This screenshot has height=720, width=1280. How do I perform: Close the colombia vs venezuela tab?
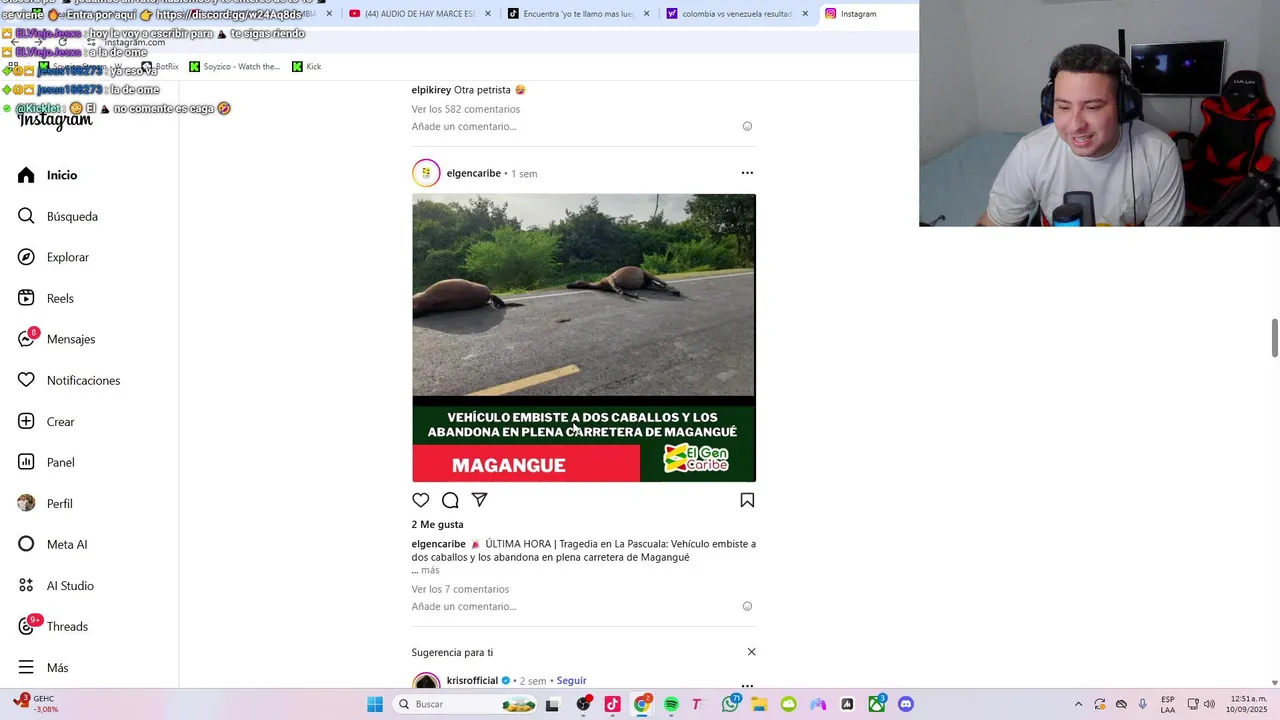pos(805,14)
